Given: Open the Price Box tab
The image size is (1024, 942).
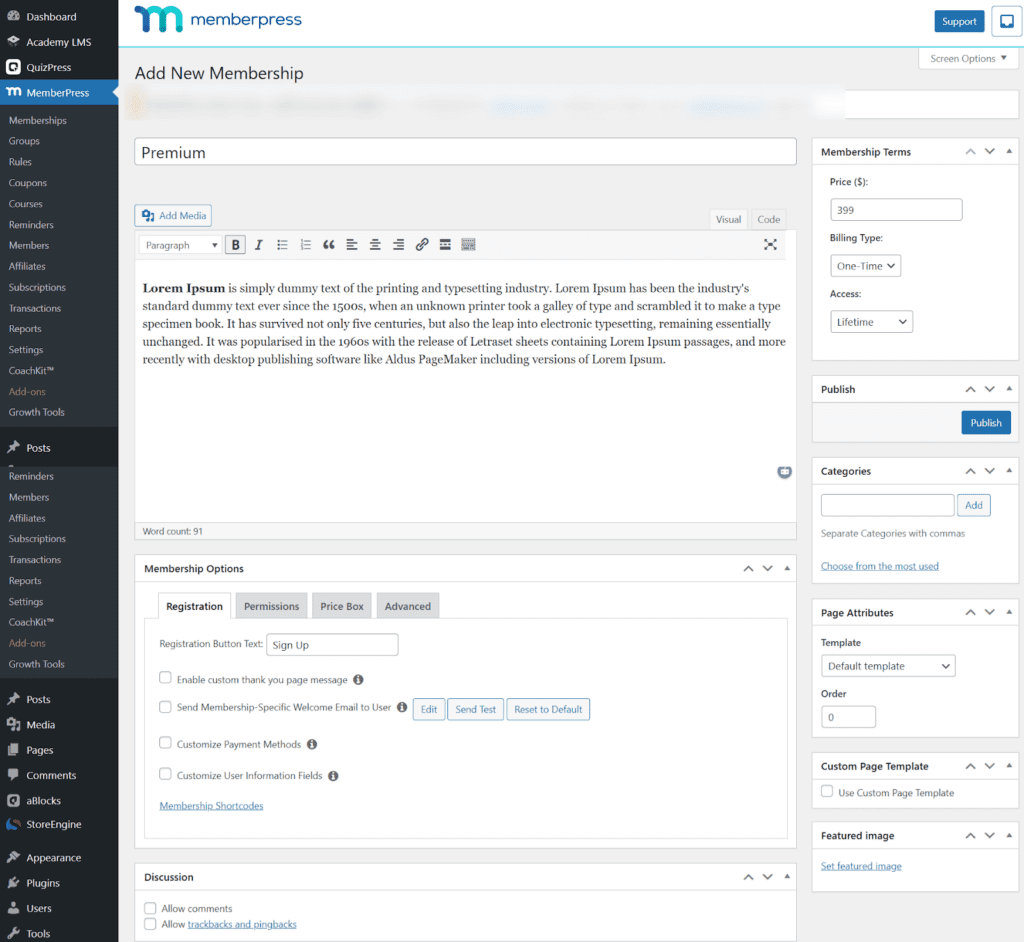Looking at the screenshot, I should 341,605.
